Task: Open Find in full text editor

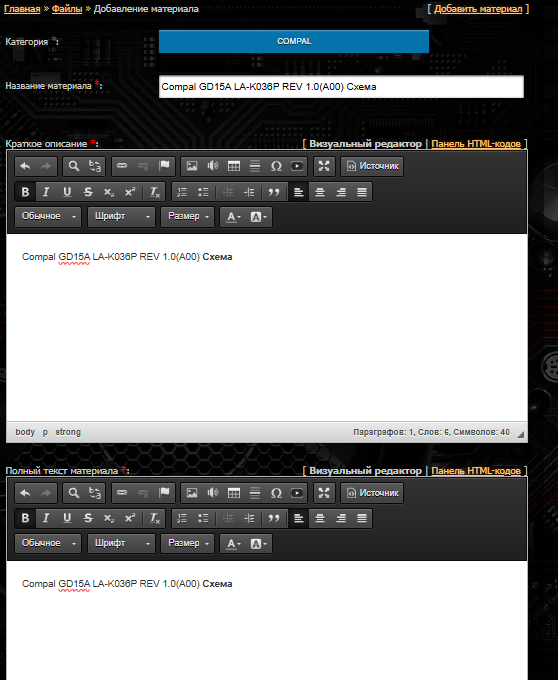Action: [74, 493]
